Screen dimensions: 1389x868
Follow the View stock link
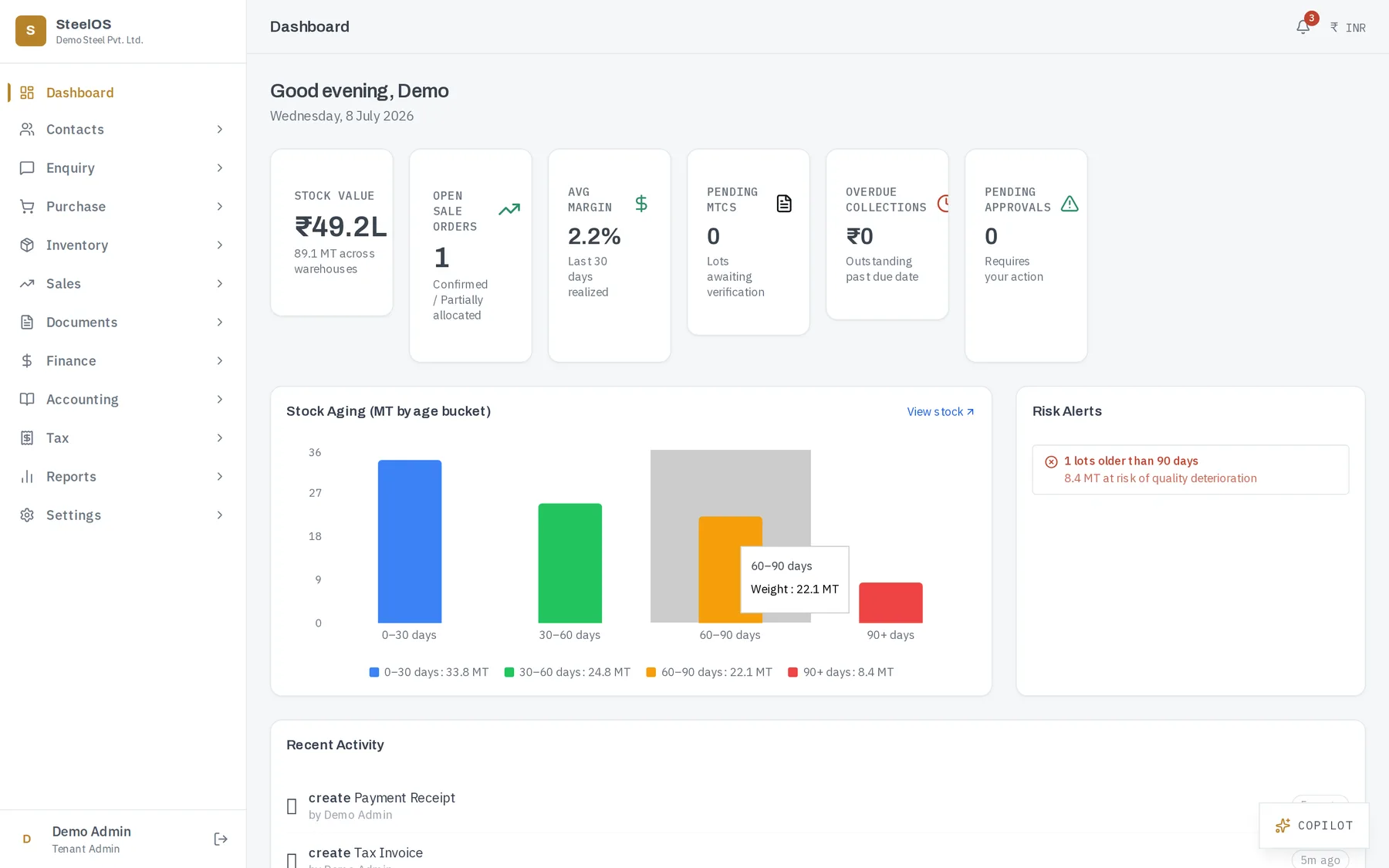[x=941, y=412]
